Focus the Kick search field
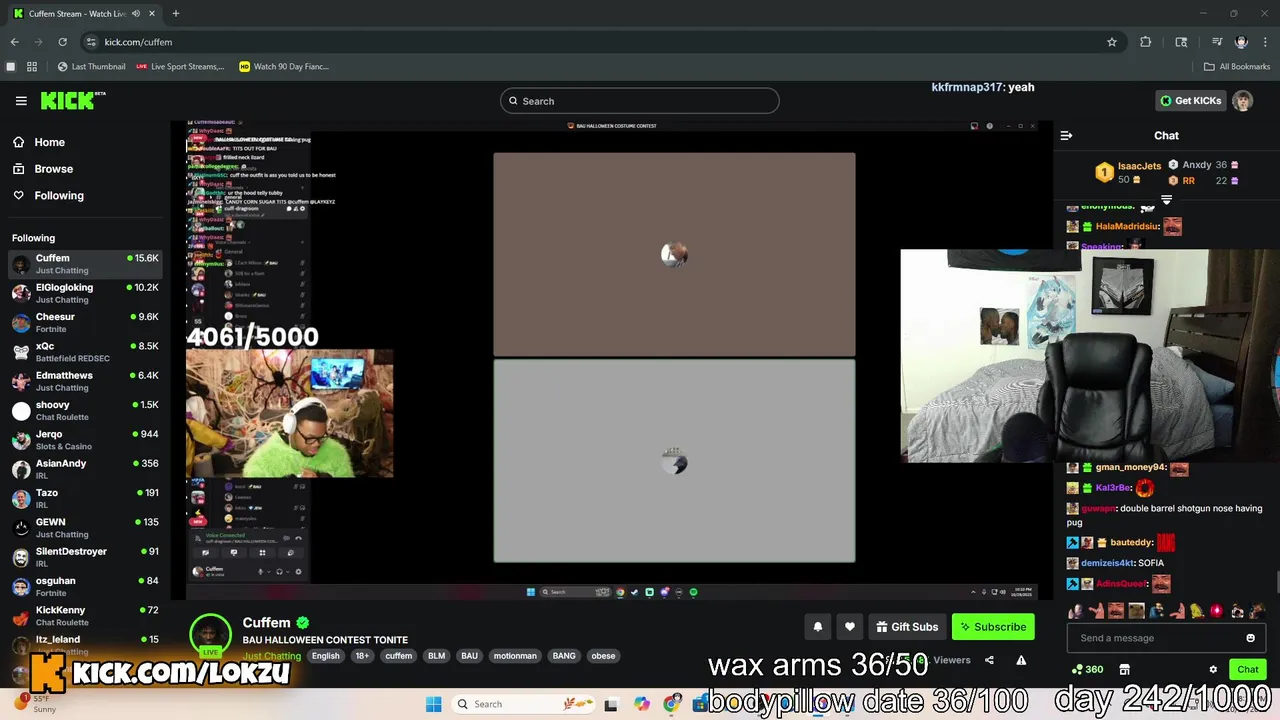The width and height of the screenshot is (1280, 720). point(640,101)
